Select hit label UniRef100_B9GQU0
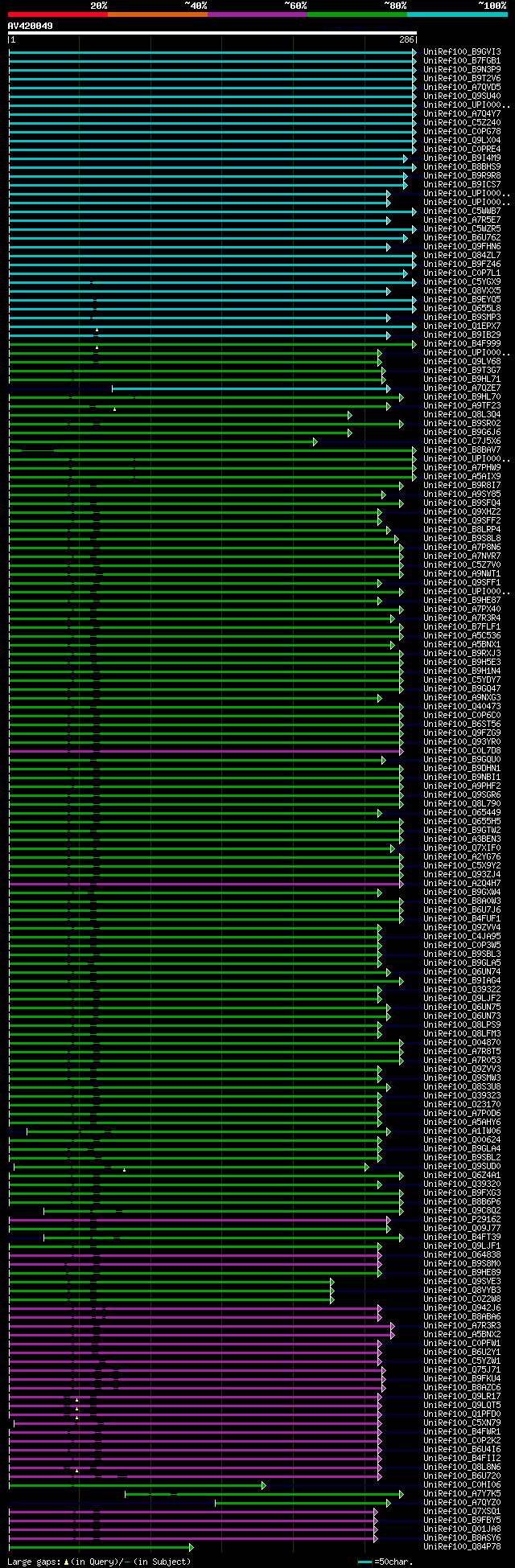 pos(462,760)
